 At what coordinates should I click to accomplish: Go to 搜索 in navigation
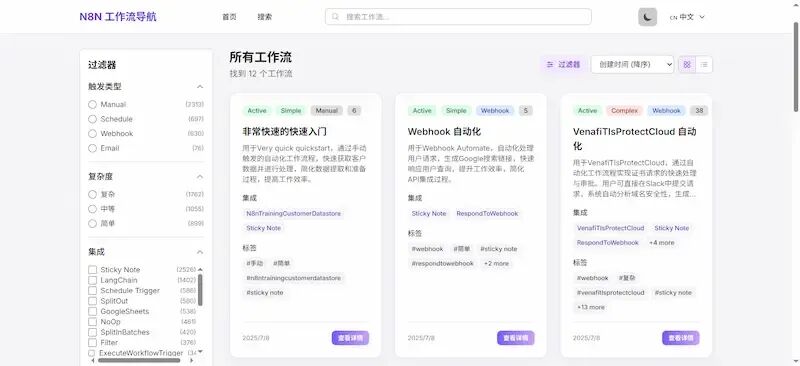click(x=265, y=17)
